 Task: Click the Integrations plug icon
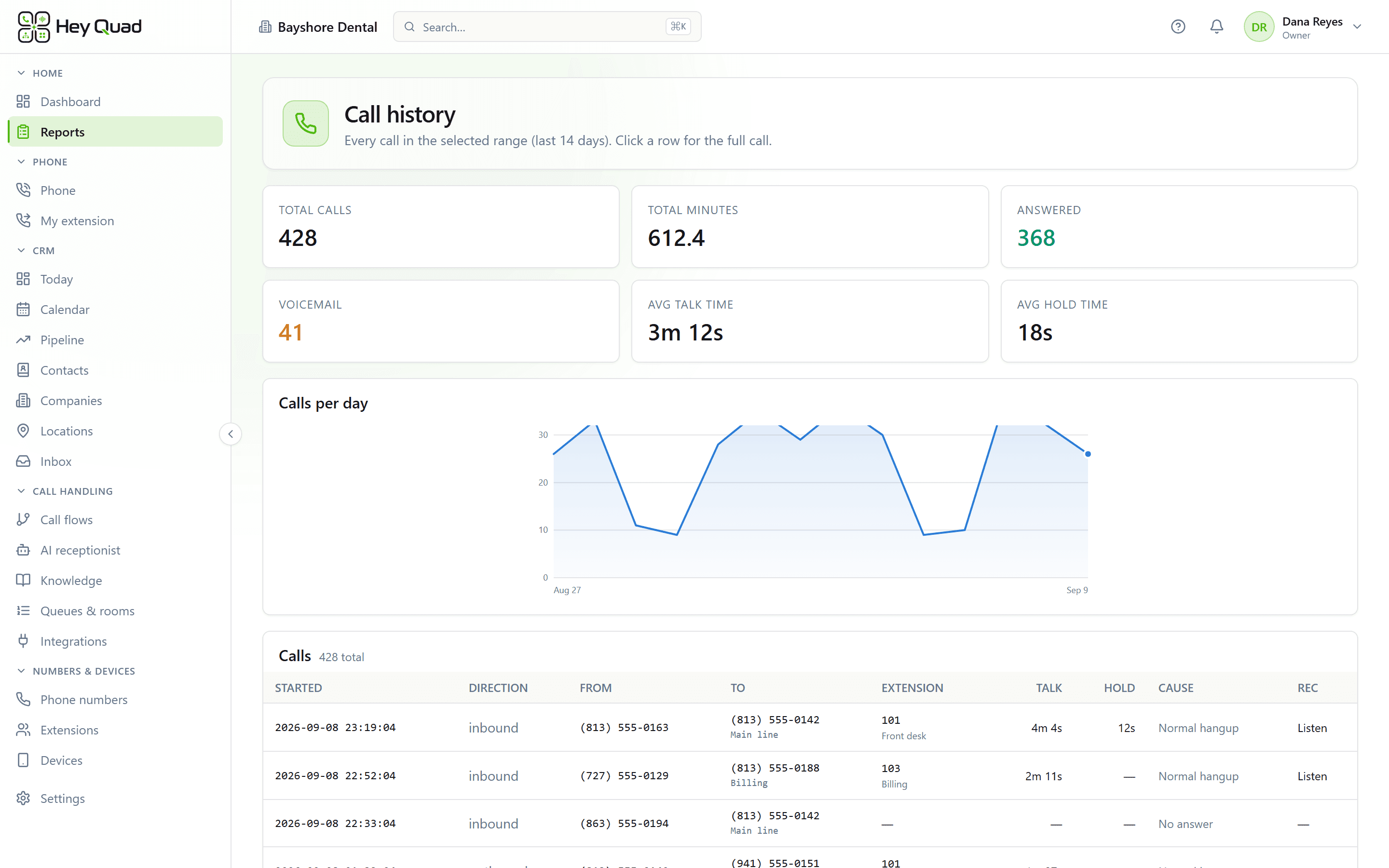[23, 641]
